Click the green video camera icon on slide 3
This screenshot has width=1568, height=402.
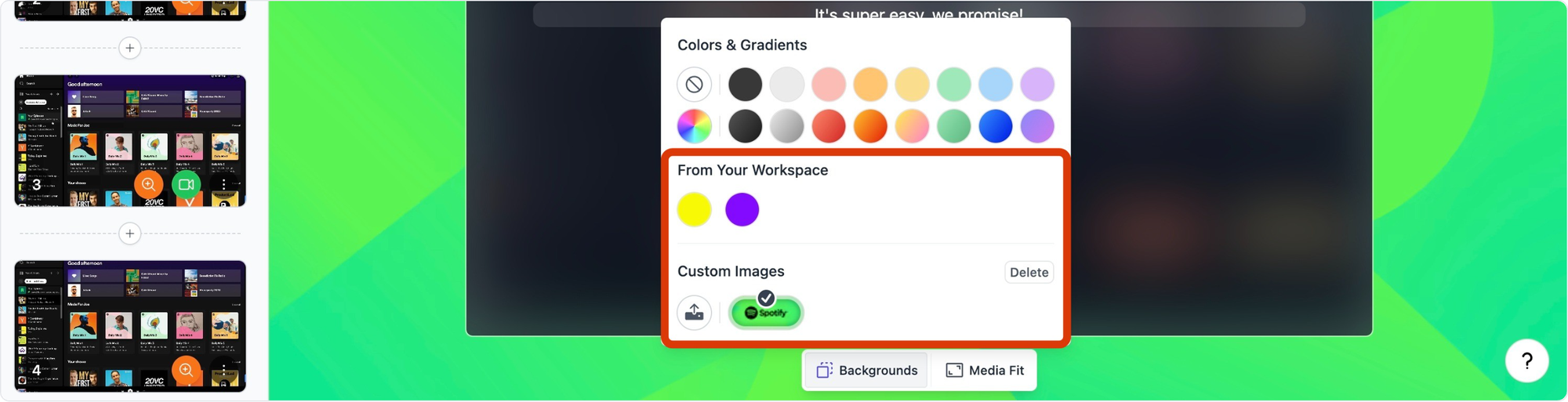tap(186, 185)
